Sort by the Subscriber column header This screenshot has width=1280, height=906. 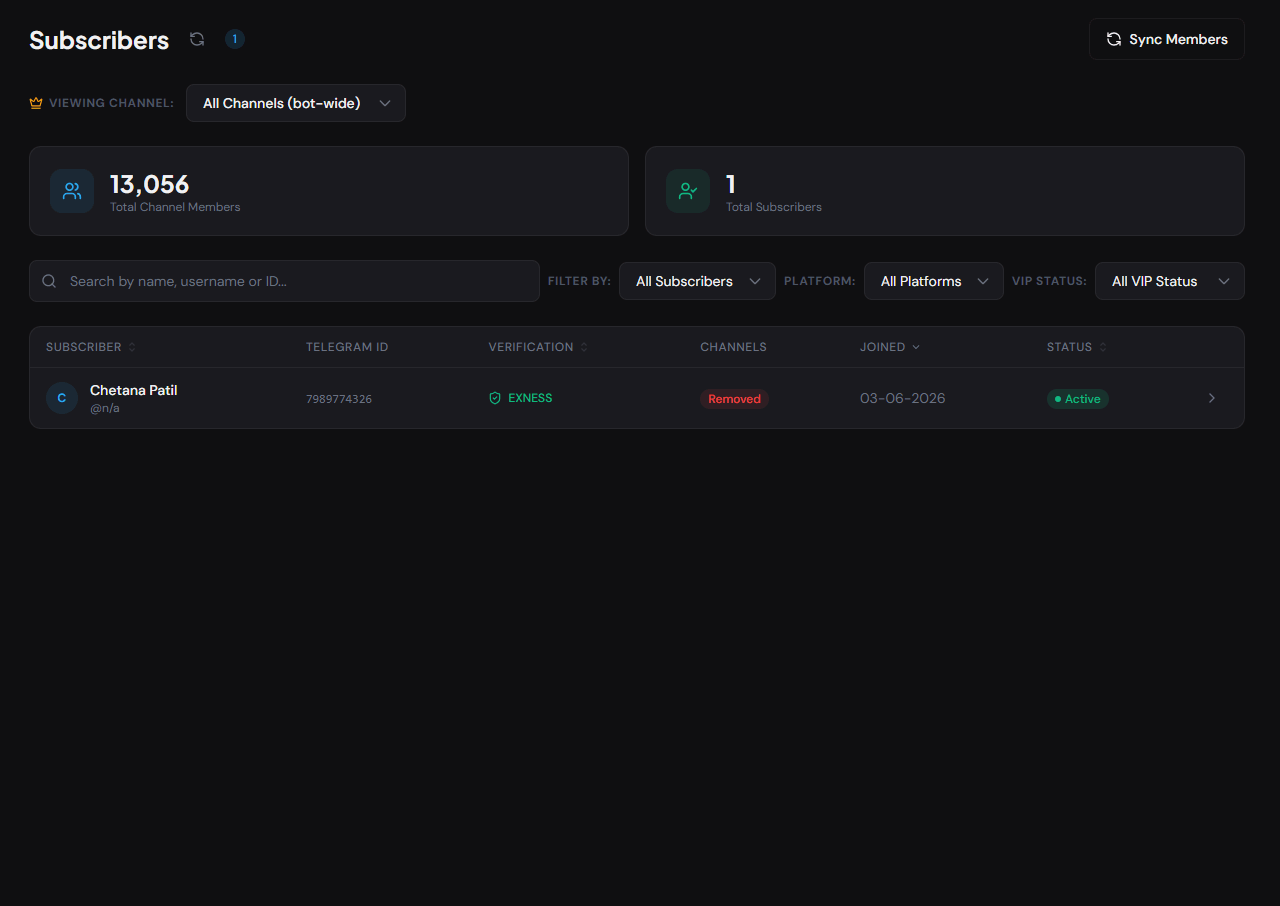(91, 347)
